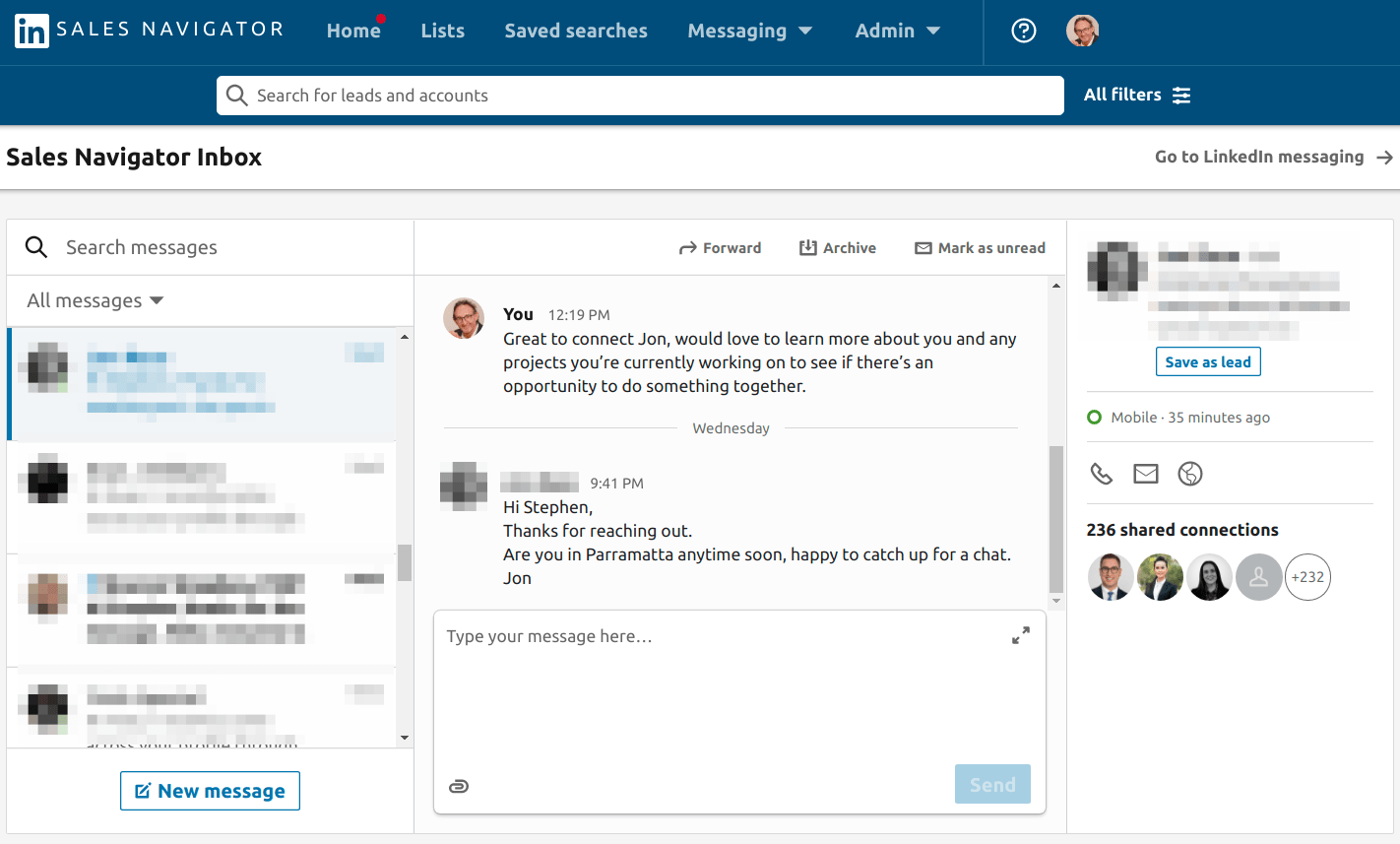This screenshot has width=1400, height=844.
Task: Focus the Search for leads and accounts field
Action: coord(640,96)
